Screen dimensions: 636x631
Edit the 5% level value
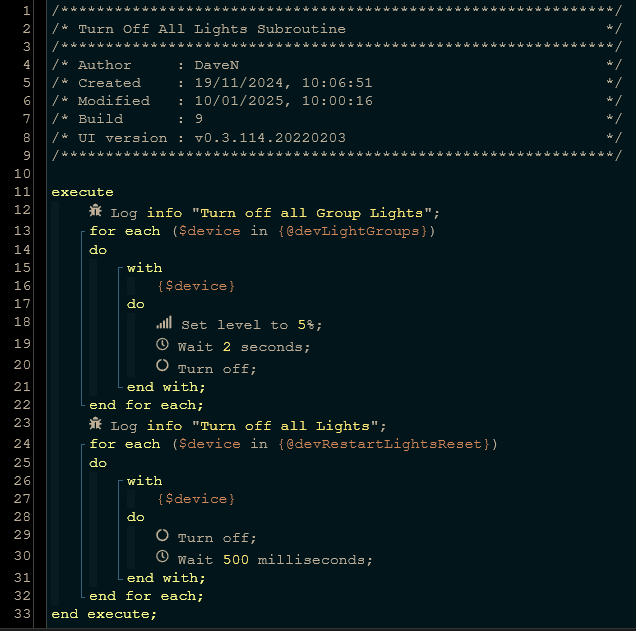(x=305, y=325)
